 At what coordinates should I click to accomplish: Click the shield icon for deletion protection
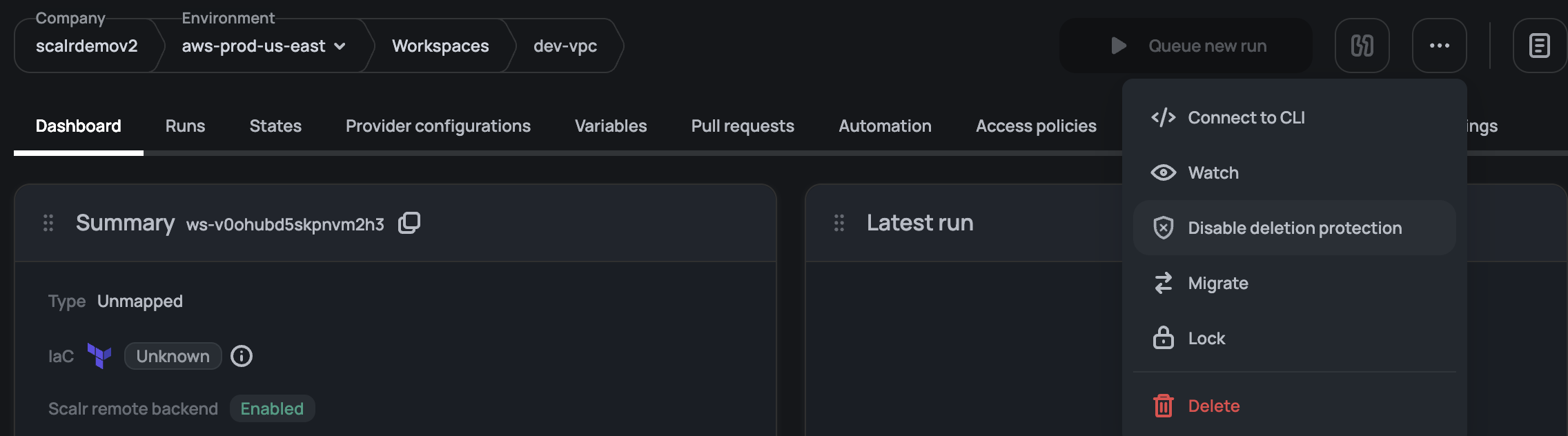(1164, 228)
